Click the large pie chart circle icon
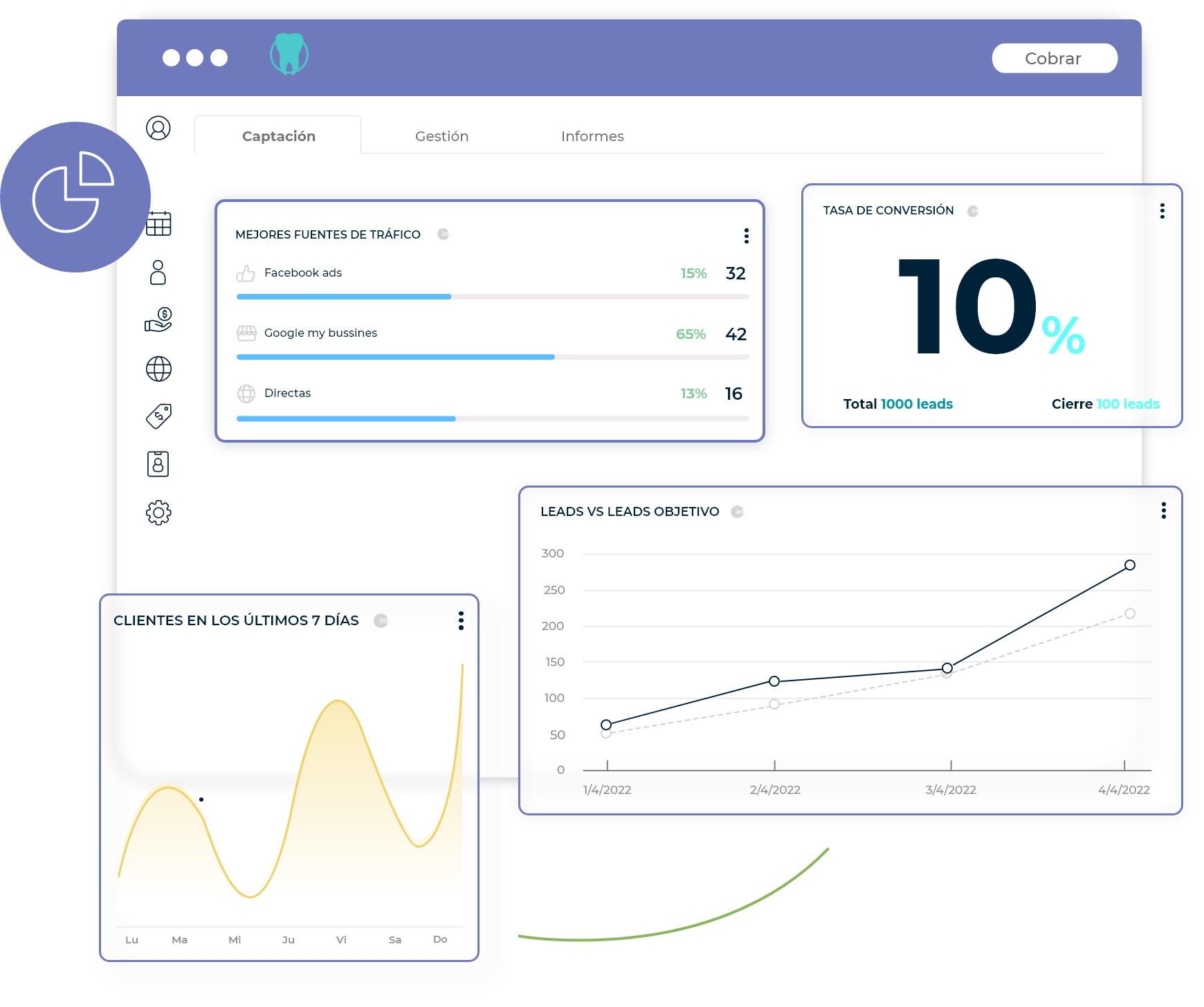The image size is (1204, 1007). click(x=75, y=197)
